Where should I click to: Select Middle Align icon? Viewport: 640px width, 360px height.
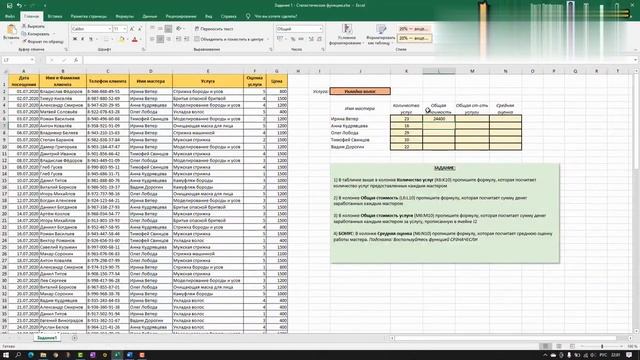160,29
